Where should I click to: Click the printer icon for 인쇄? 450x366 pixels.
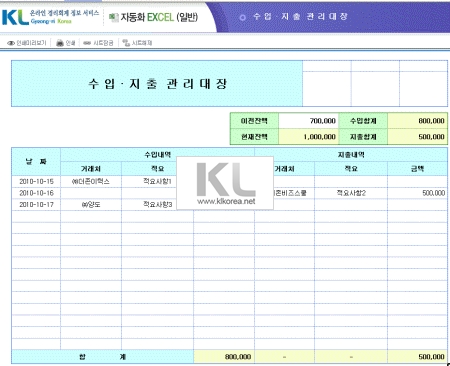tap(60, 43)
